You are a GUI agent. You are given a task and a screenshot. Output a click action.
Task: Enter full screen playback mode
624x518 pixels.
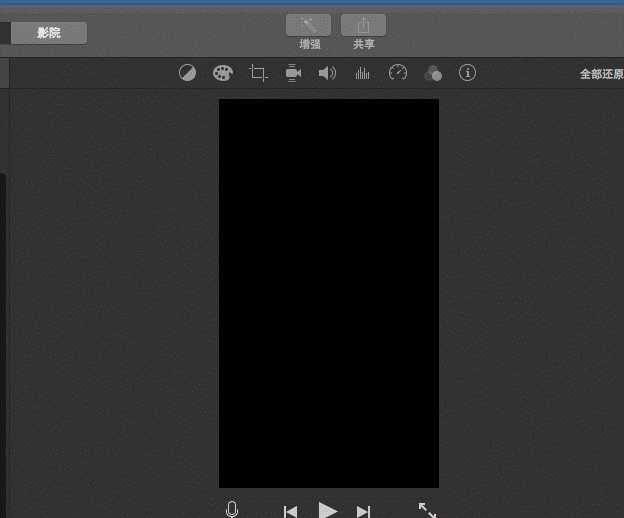[428, 510]
